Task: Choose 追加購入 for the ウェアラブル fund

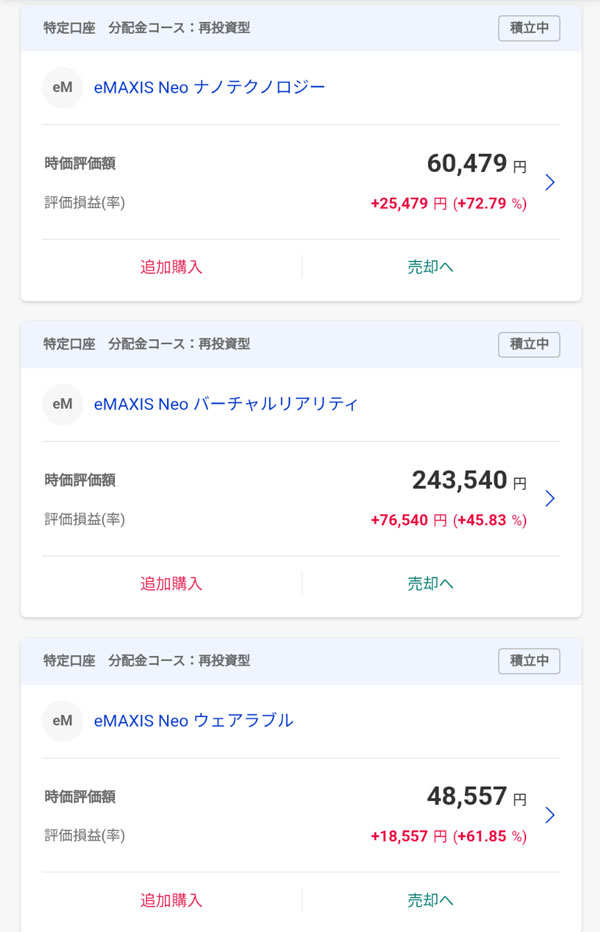Action: click(171, 900)
